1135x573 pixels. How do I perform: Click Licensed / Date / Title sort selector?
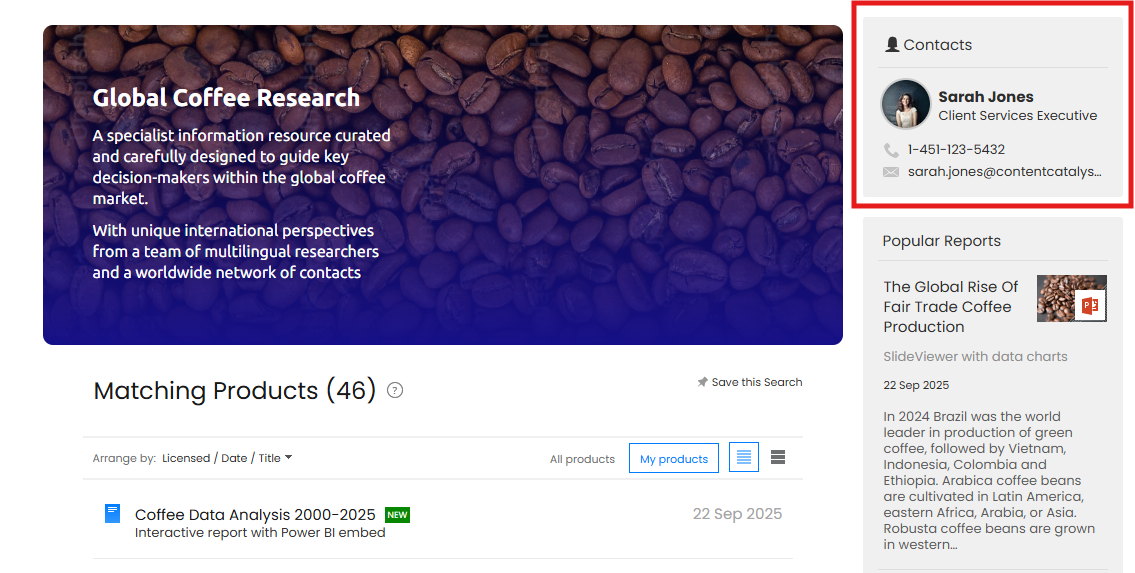[221, 458]
